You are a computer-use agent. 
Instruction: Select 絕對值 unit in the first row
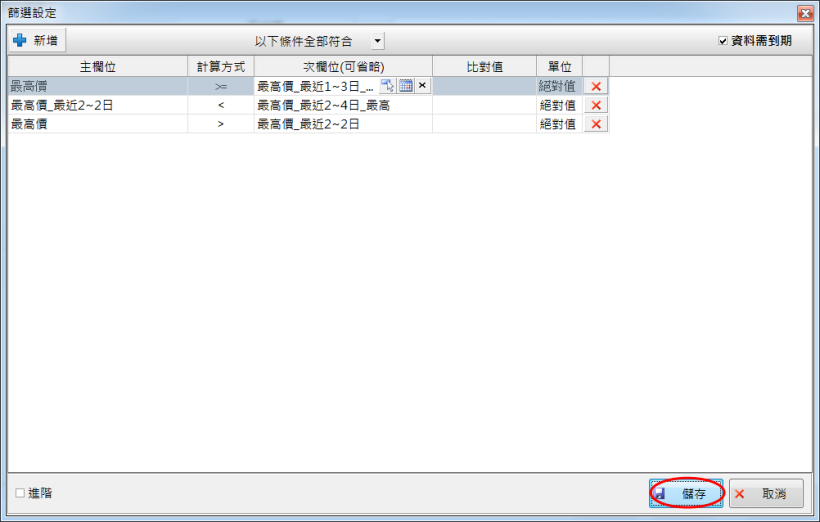(560, 86)
